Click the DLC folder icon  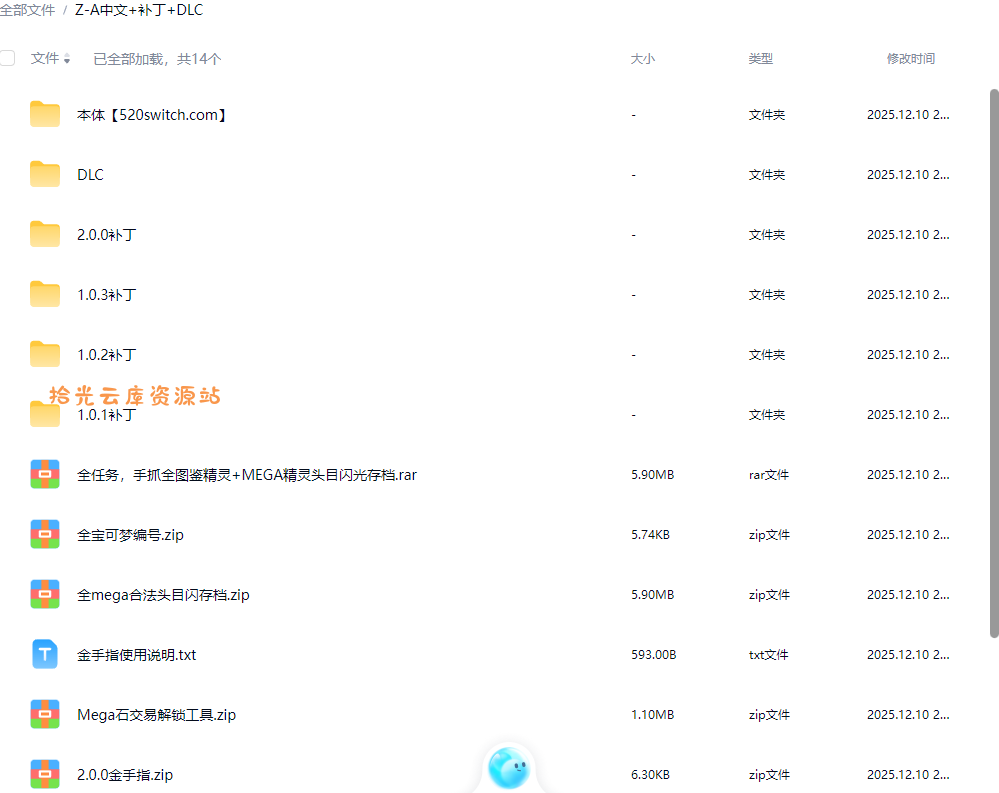click(x=44, y=174)
